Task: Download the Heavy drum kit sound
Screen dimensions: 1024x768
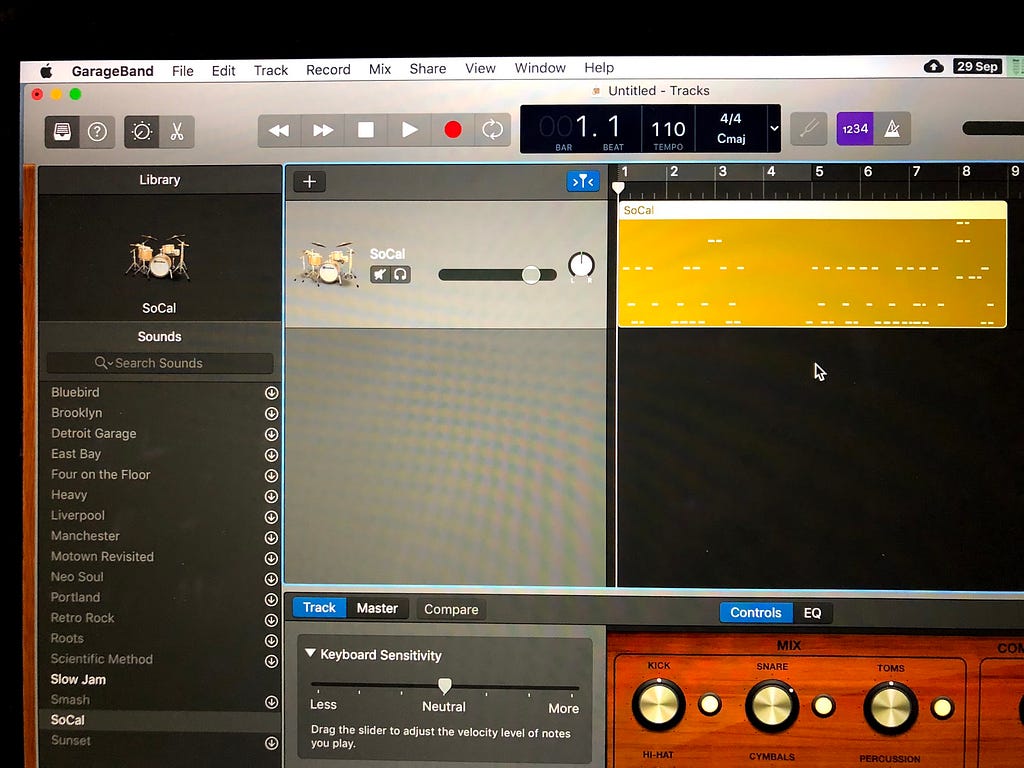Action: click(272, 496)
